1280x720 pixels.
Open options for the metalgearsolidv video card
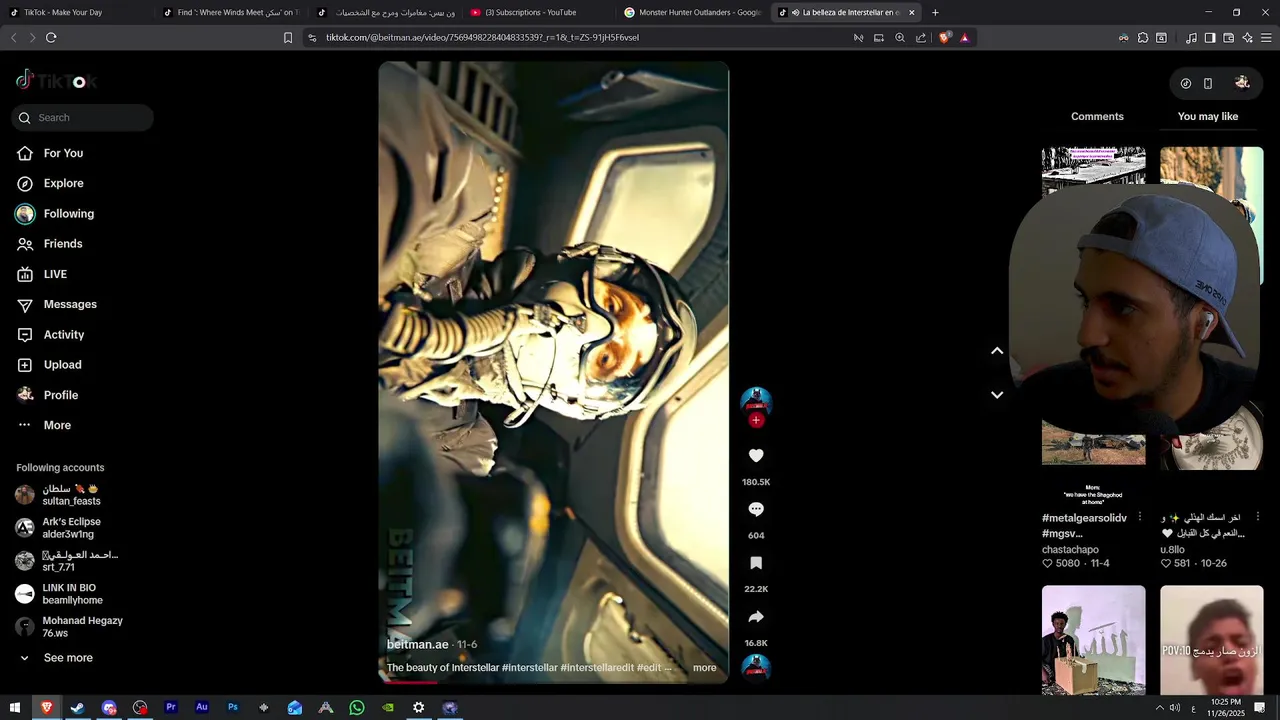[x=1139, y=518]
